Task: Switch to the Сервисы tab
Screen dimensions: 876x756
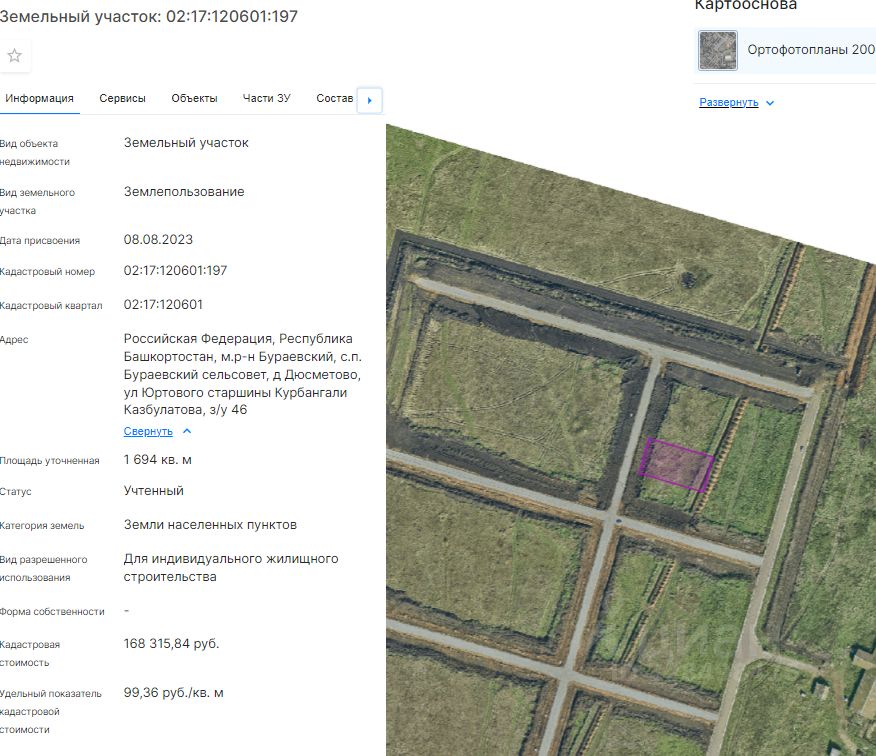Action: tap(122, 98)
